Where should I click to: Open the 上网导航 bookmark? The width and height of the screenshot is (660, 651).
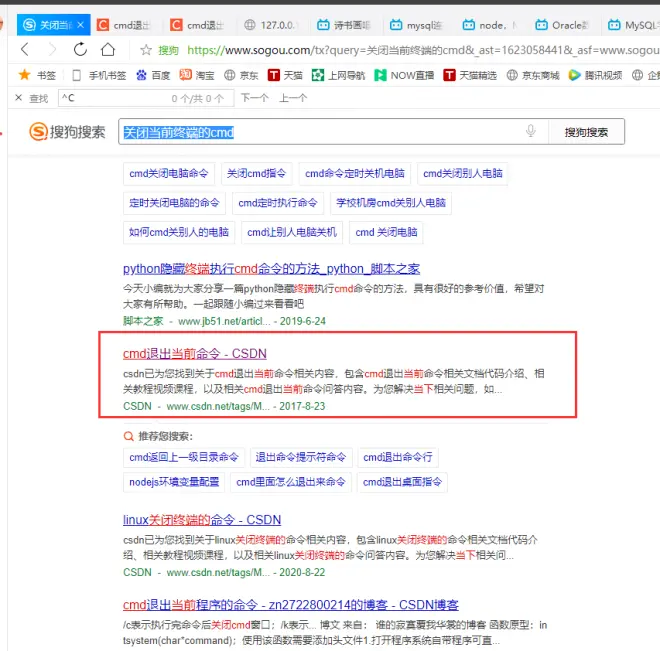pos(338,75)
